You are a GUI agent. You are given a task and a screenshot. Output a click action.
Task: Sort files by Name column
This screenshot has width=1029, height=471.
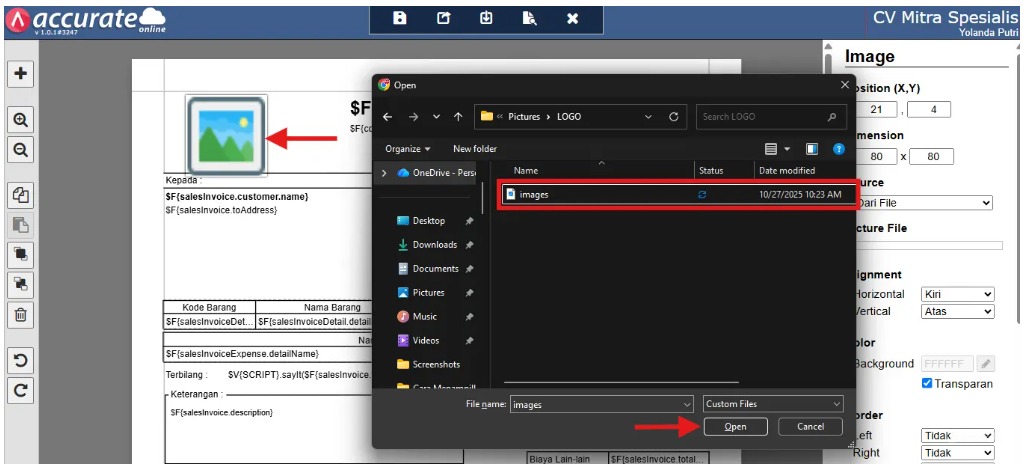[x=525, y=171]
